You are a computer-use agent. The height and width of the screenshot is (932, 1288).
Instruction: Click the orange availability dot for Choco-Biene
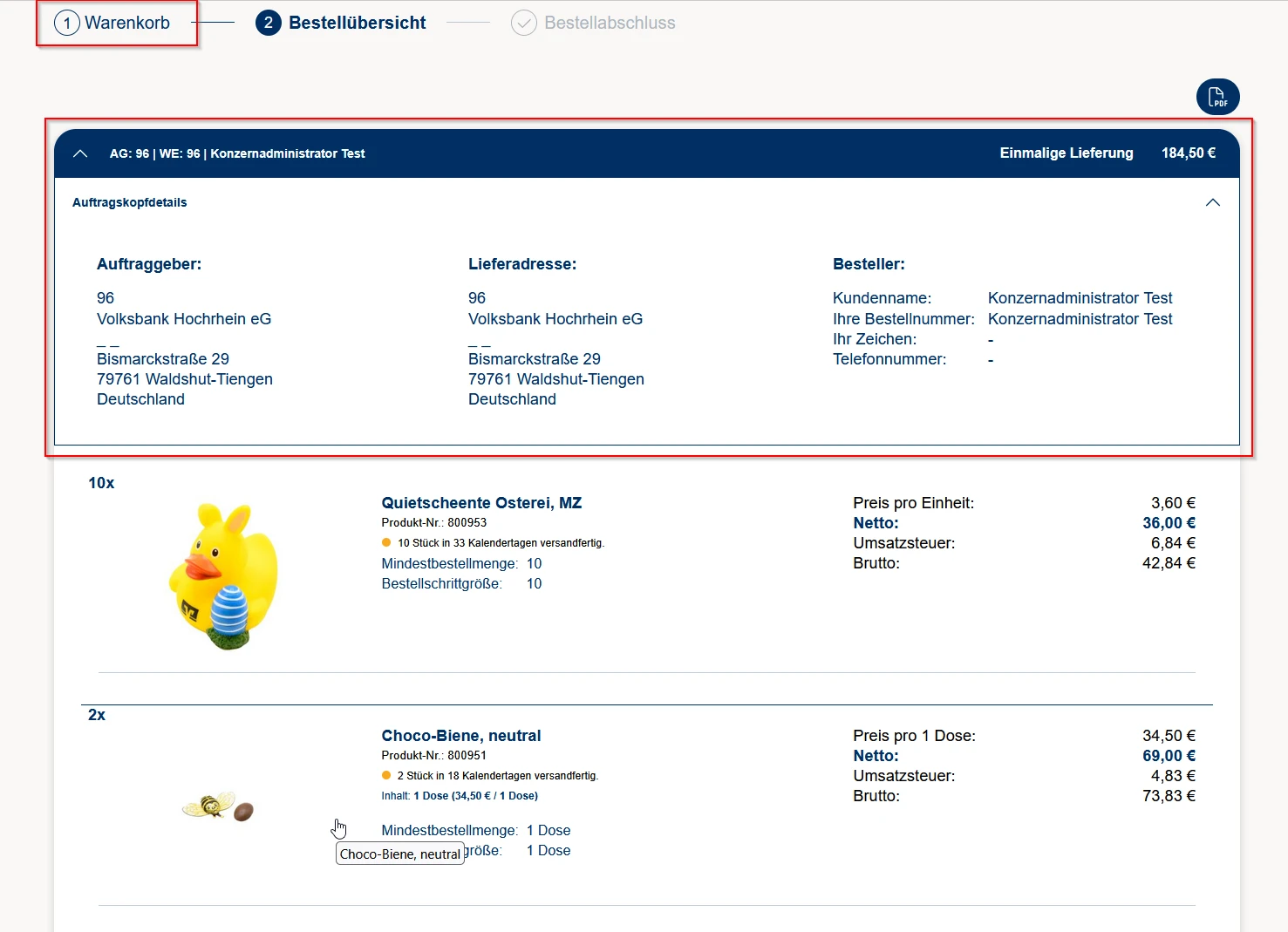(386, 775)
